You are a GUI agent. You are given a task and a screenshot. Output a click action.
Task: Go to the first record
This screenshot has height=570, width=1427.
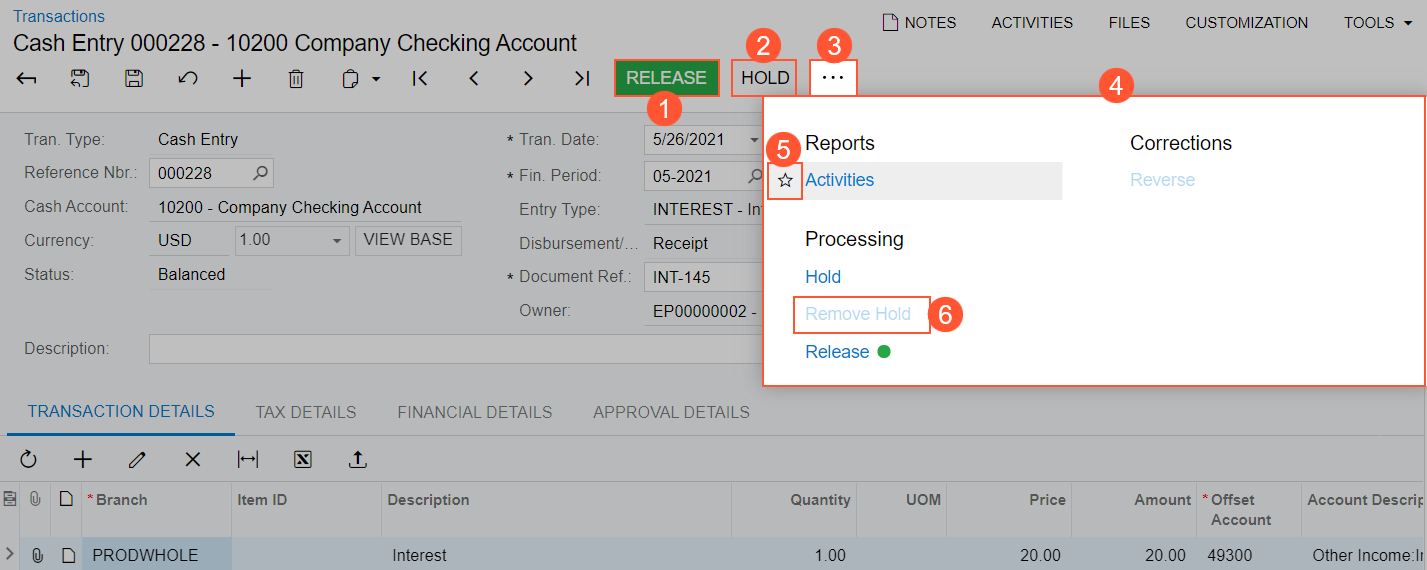pos(420,79)
